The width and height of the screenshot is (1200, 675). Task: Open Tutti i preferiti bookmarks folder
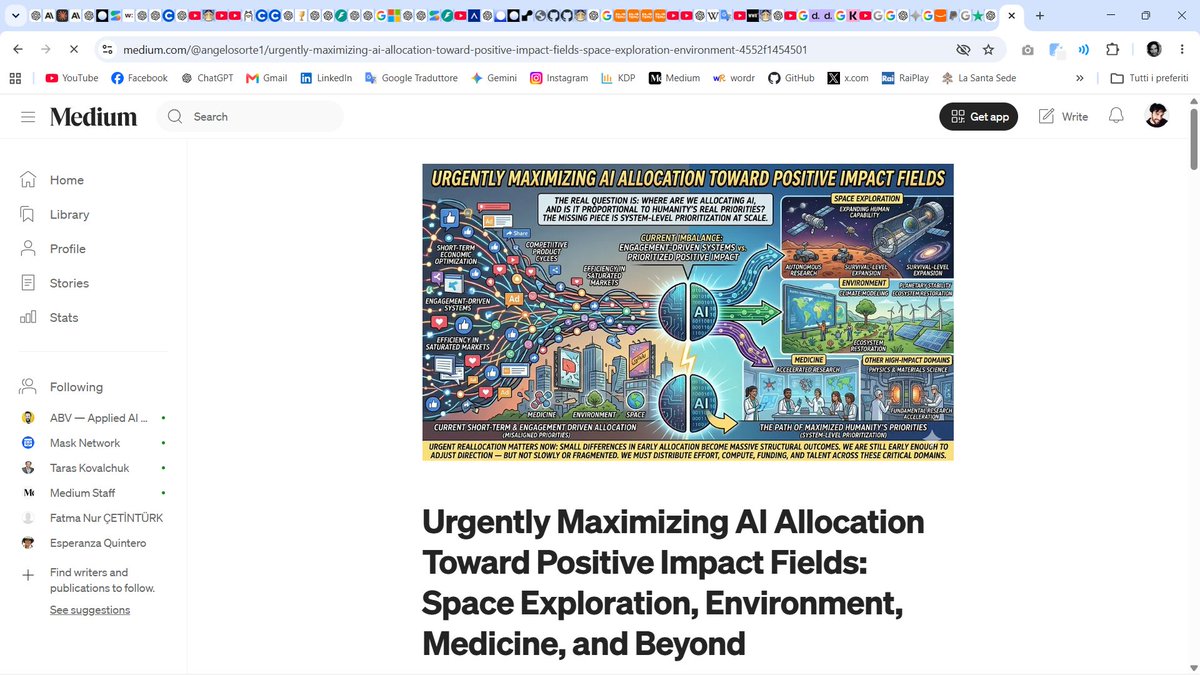click(x=1151, y=78)
